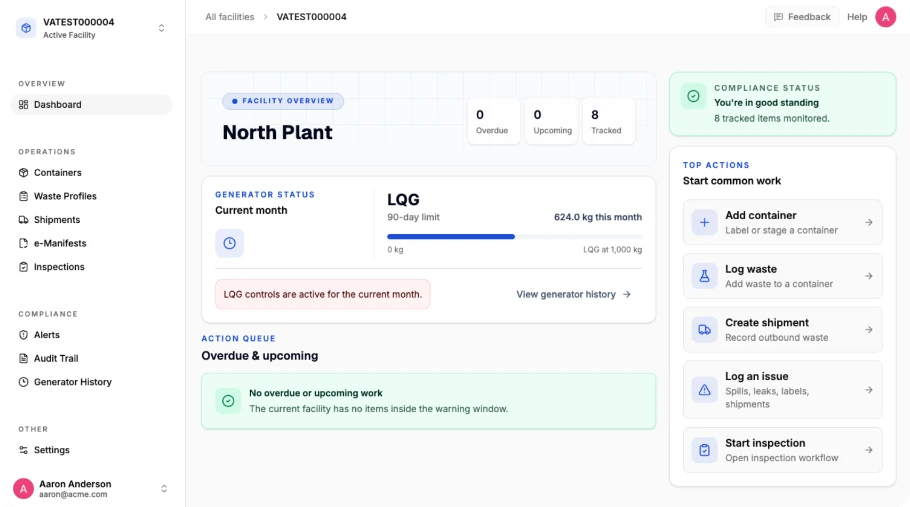Viewport: 910px width, 507px height.
Task: Click the Overdue count tile
Action: [x=492, y=121]
